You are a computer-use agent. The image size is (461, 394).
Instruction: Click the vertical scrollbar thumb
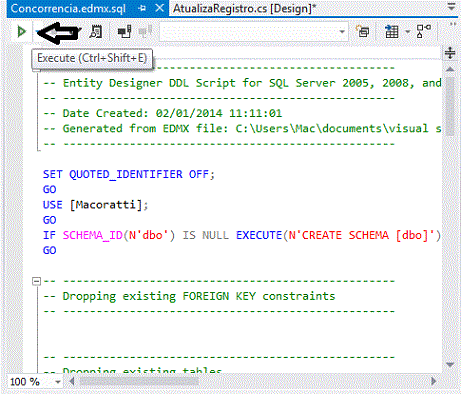[450, 107]
